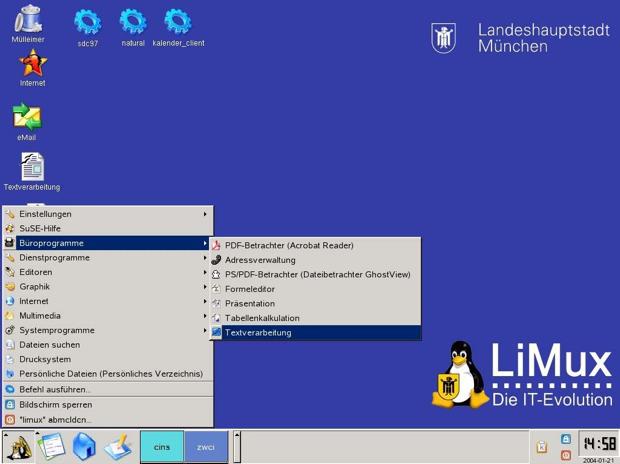Open the natural desktop icon
This screenshot has width=620, height=464.
point(133,22)
